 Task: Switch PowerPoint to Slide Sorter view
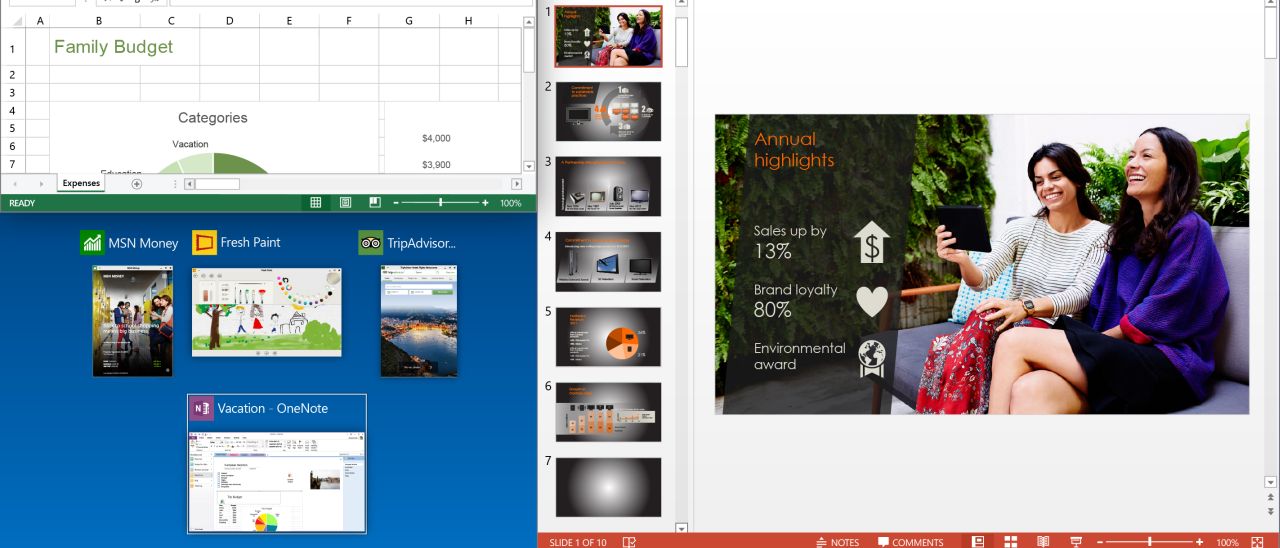pyautogui.click(x=1011, y=542)
